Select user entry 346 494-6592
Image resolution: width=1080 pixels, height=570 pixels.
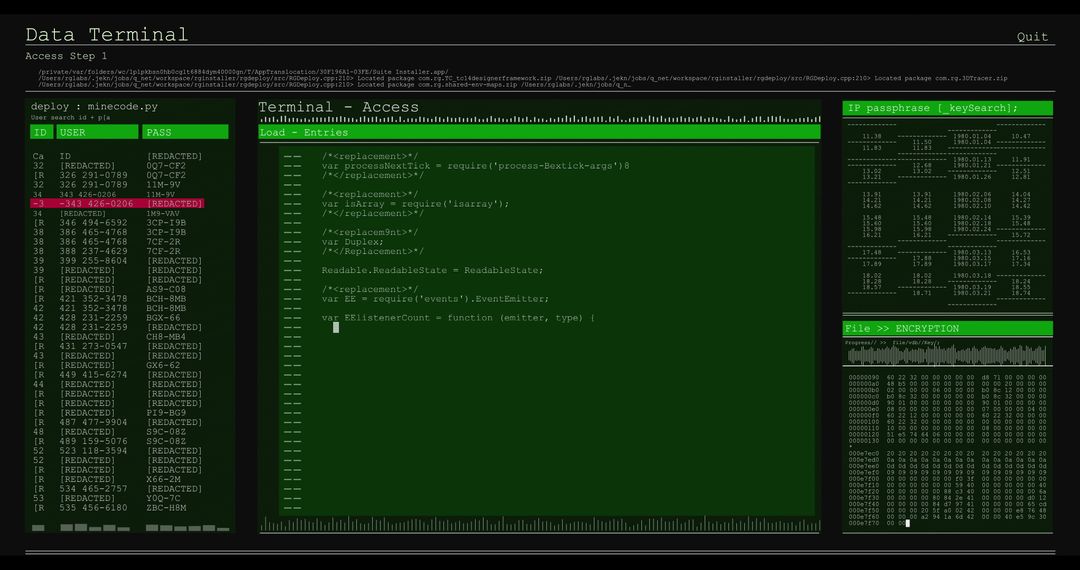pyautogui.click(x=93, y=223)
